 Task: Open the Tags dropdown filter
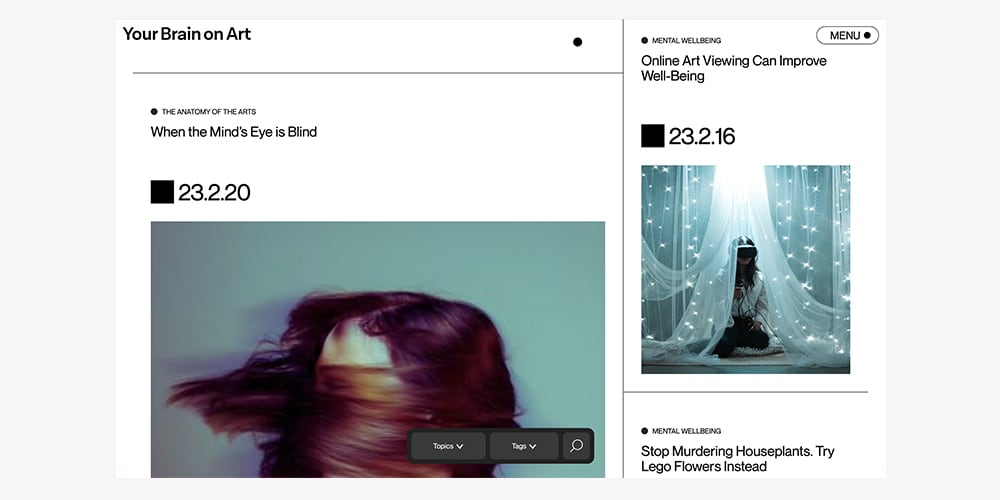click(524, 446)
